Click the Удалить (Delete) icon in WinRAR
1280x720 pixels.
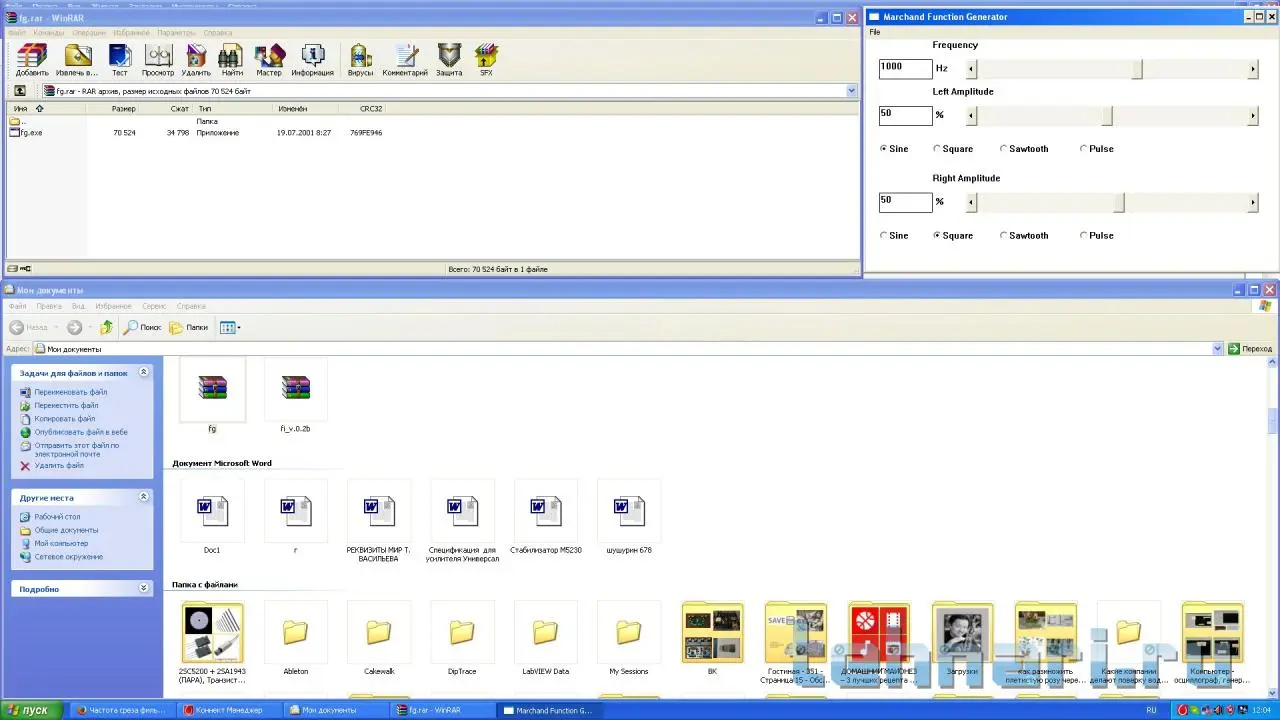196,60
